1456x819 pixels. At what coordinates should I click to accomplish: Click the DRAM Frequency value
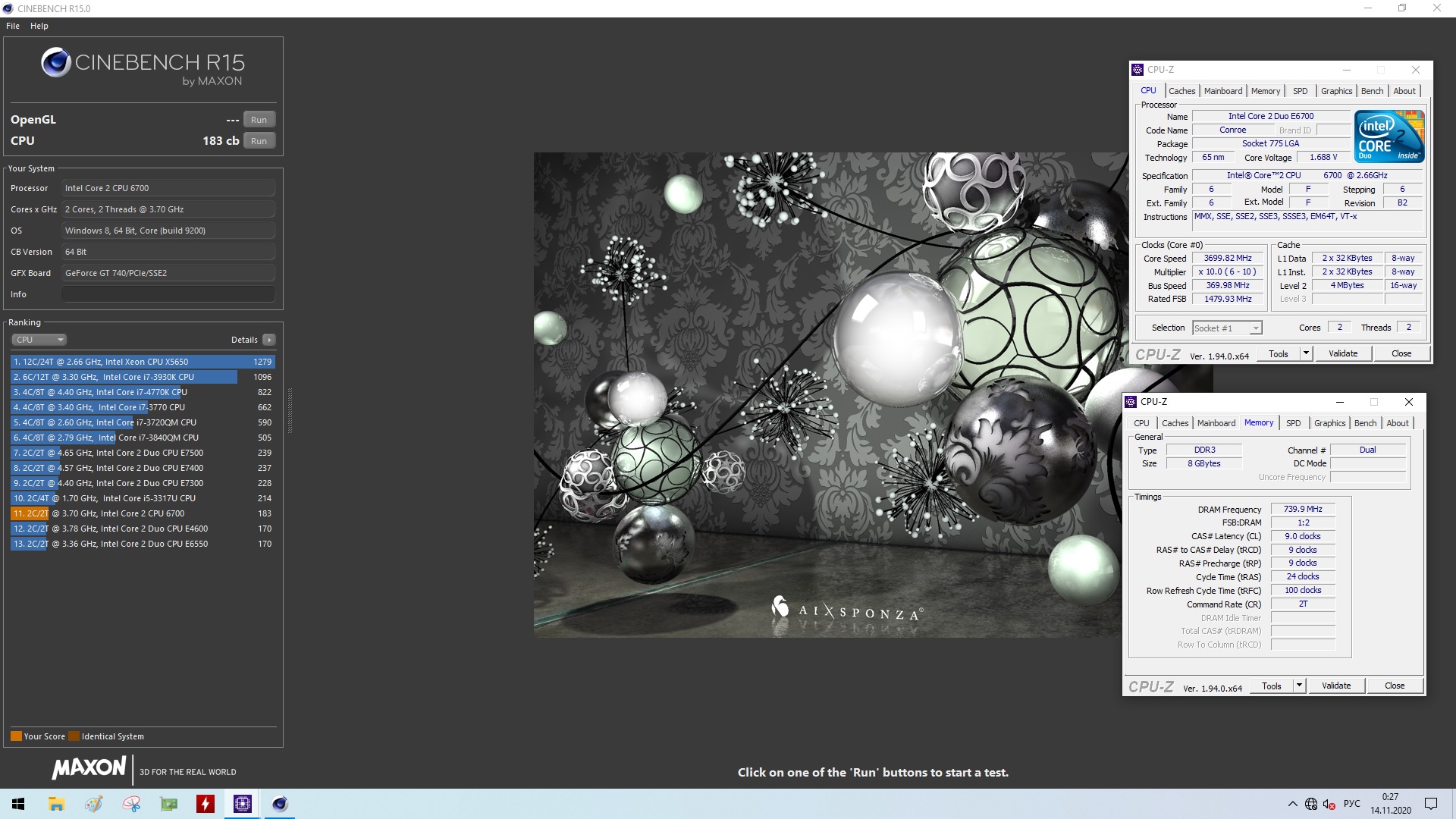(x=1303, y=510)
